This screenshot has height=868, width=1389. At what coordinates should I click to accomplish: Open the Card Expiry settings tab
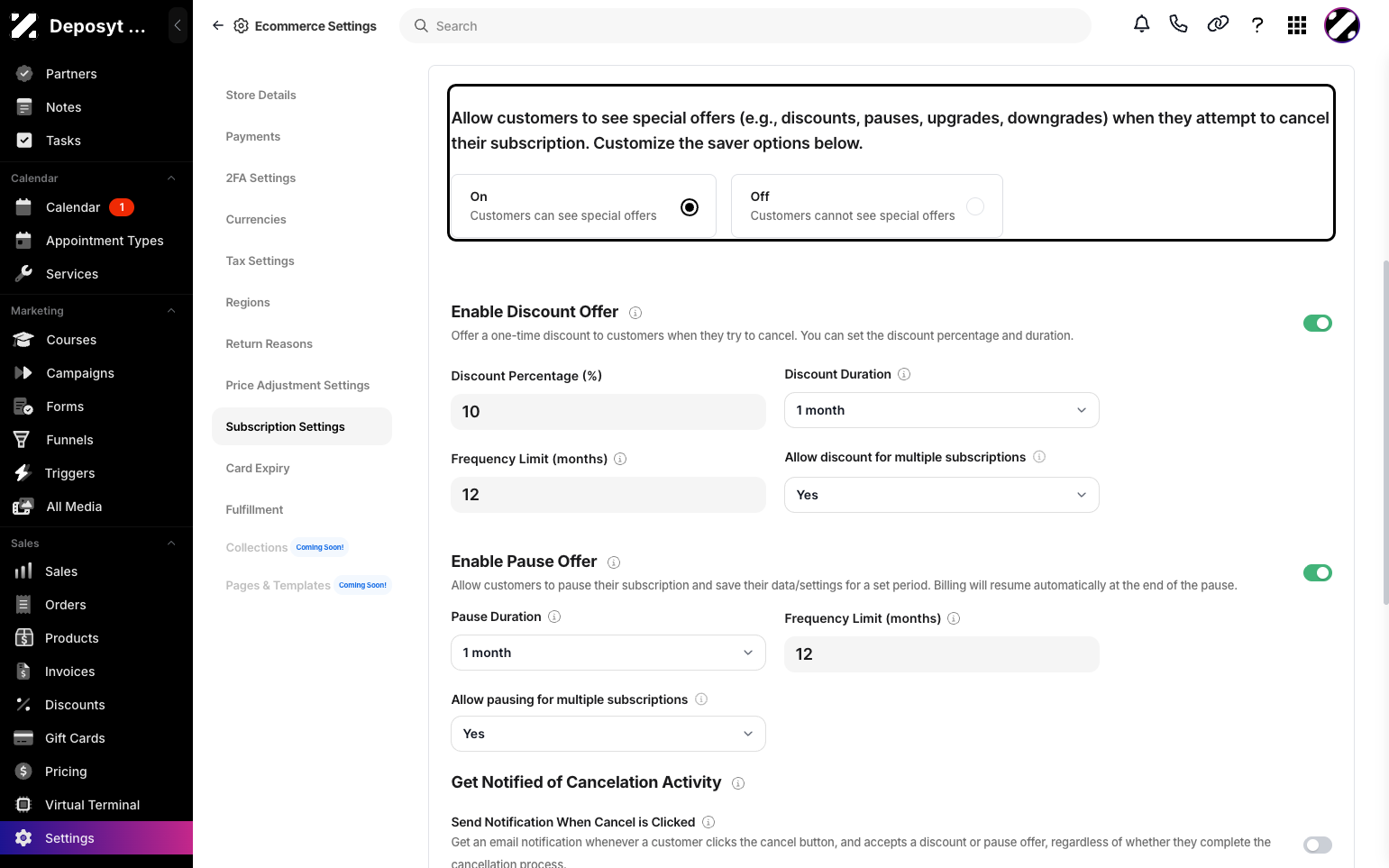click(258, 468)
